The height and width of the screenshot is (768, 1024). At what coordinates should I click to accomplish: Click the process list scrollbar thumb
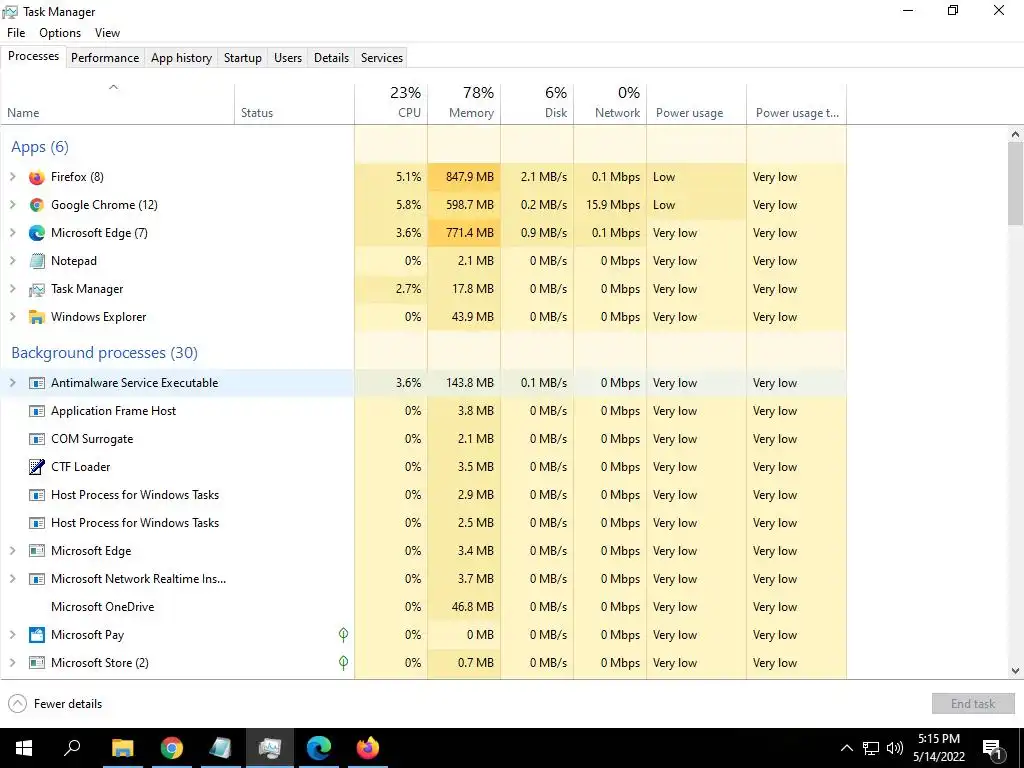pos(1015,183)
